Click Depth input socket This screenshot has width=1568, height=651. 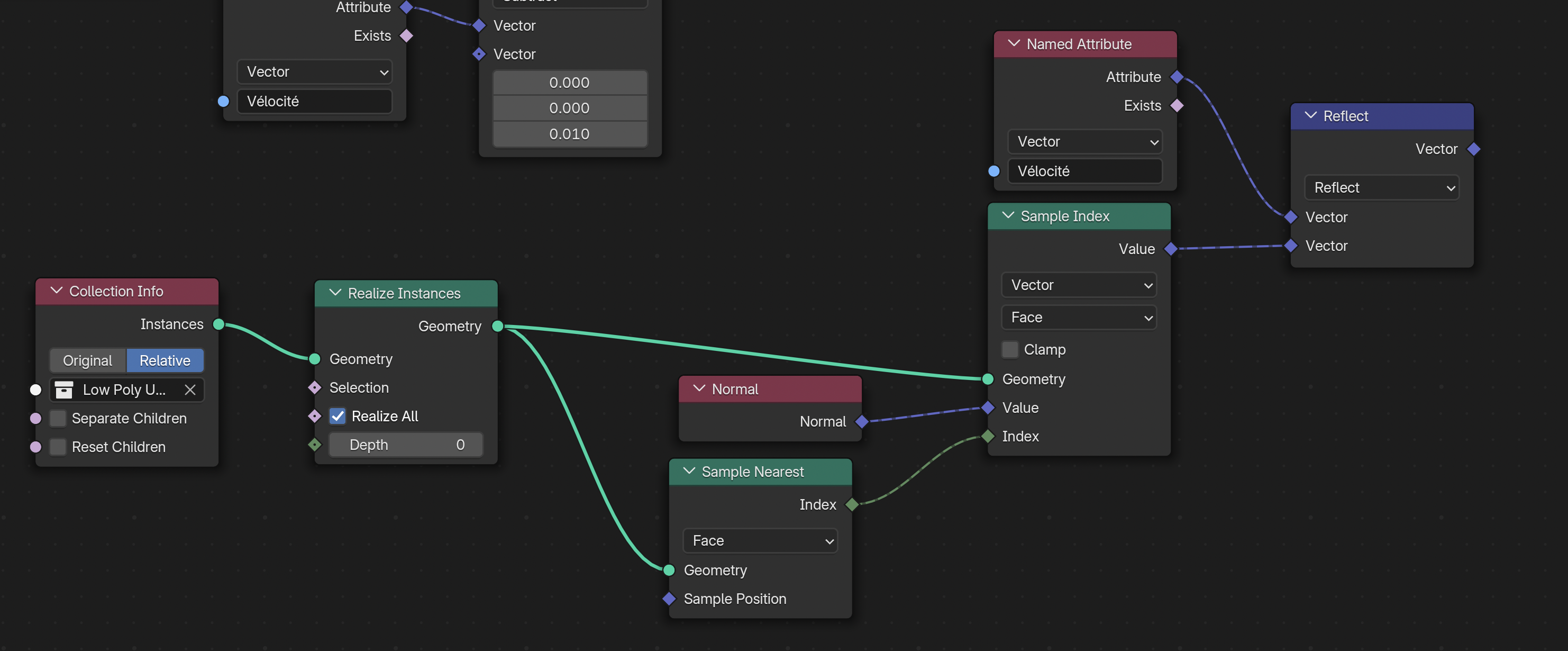315,445
